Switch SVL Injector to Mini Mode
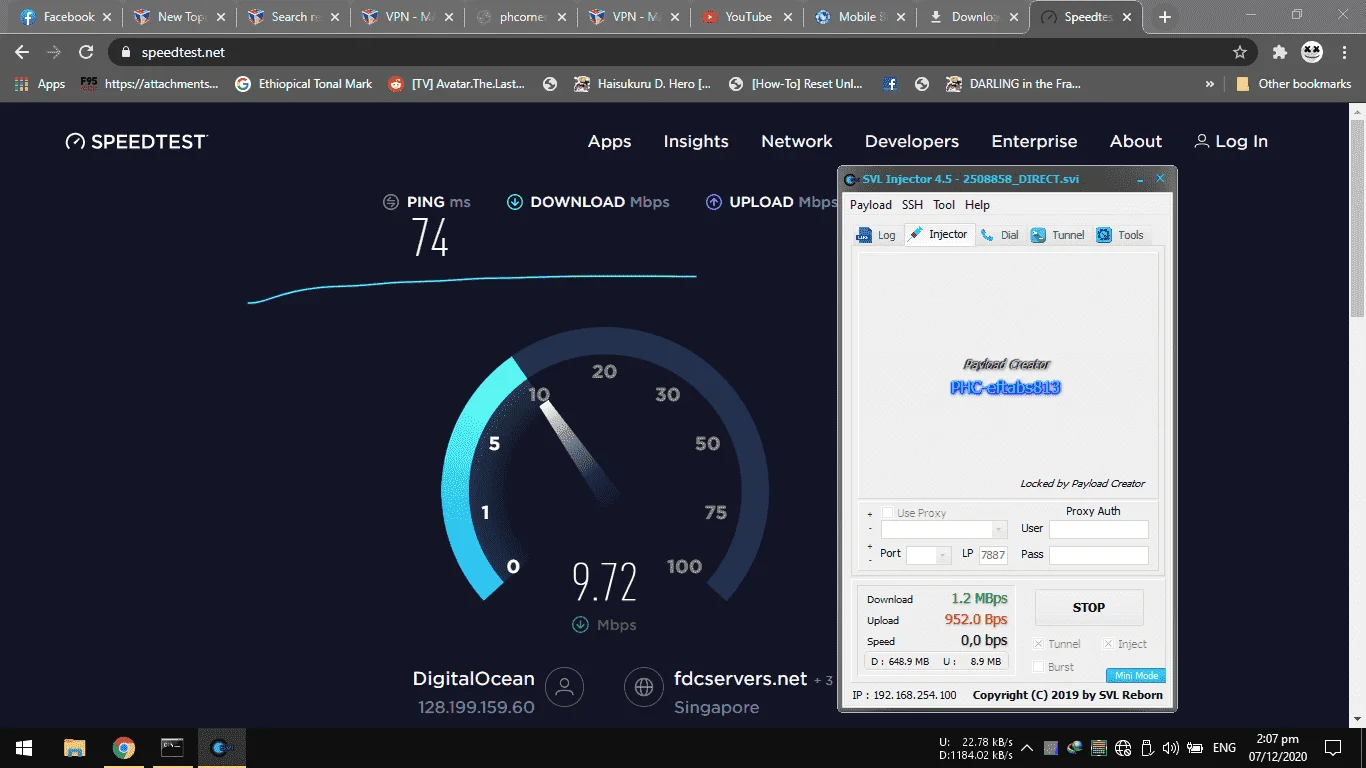Image resolution: width=1366 pixels, height=768 pixels. click(x=1136, y=676)
